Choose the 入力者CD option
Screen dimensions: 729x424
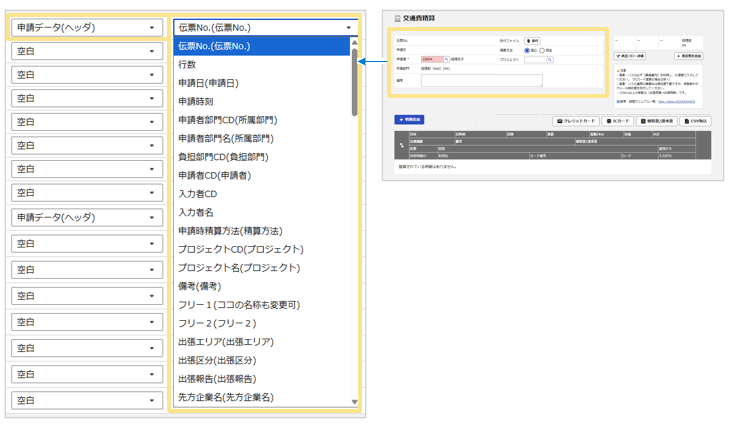pos(262,194)
